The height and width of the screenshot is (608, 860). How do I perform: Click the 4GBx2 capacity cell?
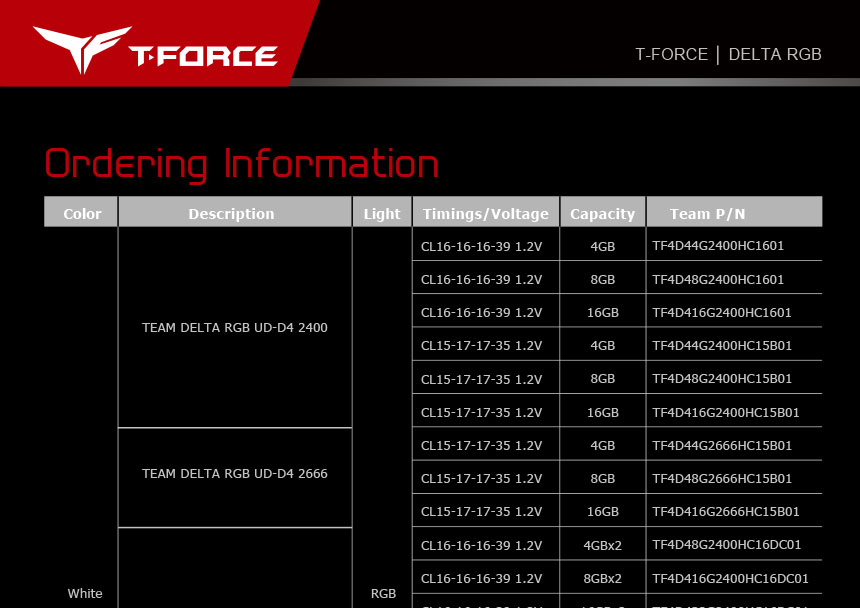point(603,545)
